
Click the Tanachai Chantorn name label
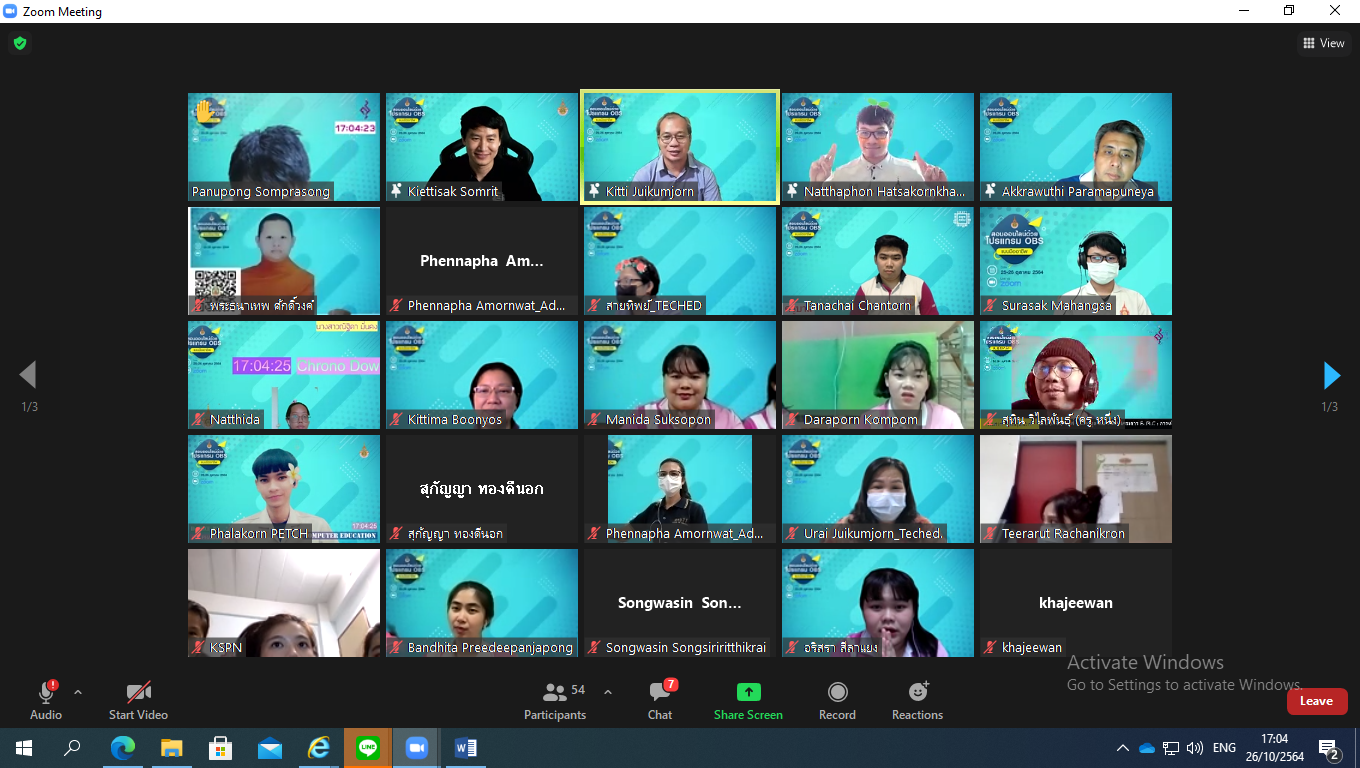(x=858, y=305)
